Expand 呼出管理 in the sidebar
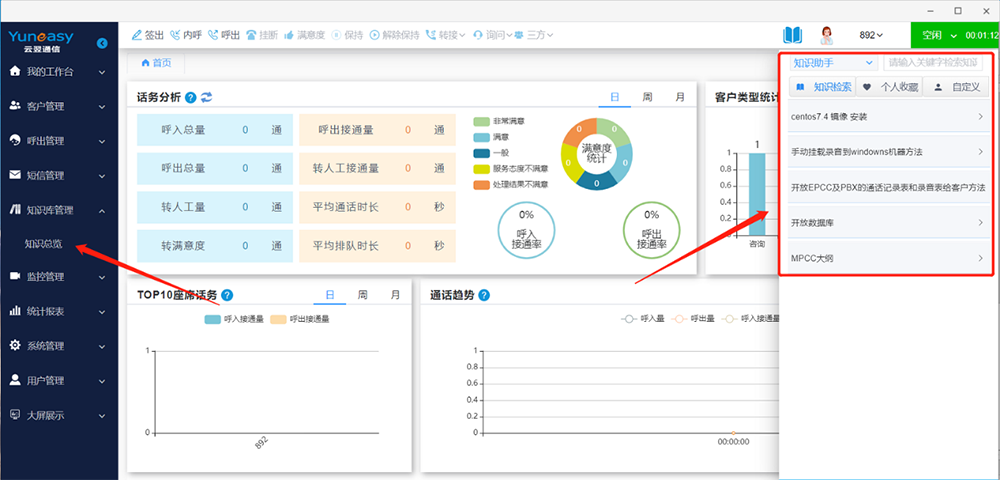Image resolution: width=1000 pixels, height=480 pixels. 59,141
